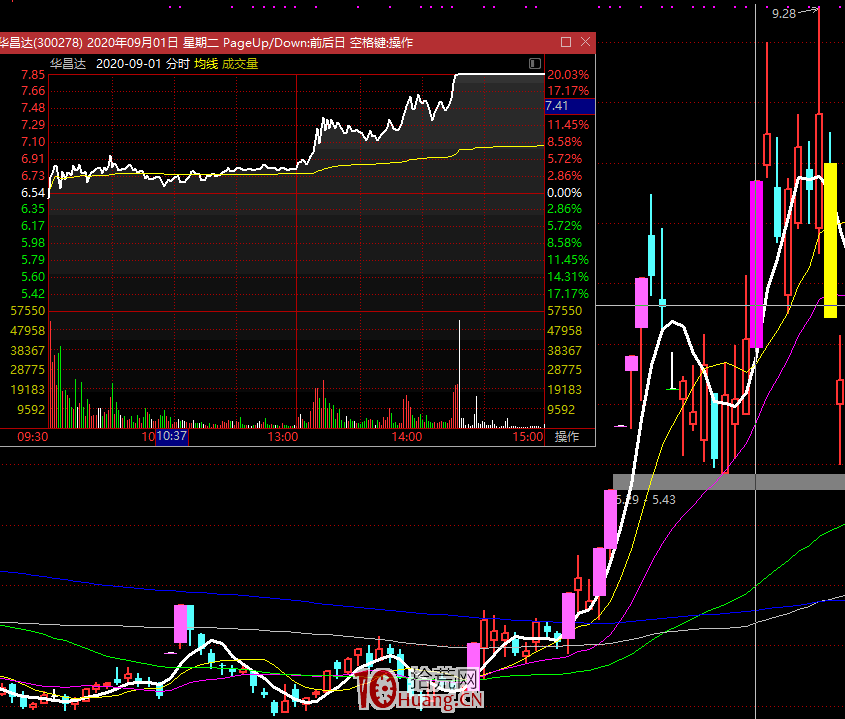The image size is (845, 719).
Task: Click the 操作 button in intraday popup
Action: pos(567,437)
